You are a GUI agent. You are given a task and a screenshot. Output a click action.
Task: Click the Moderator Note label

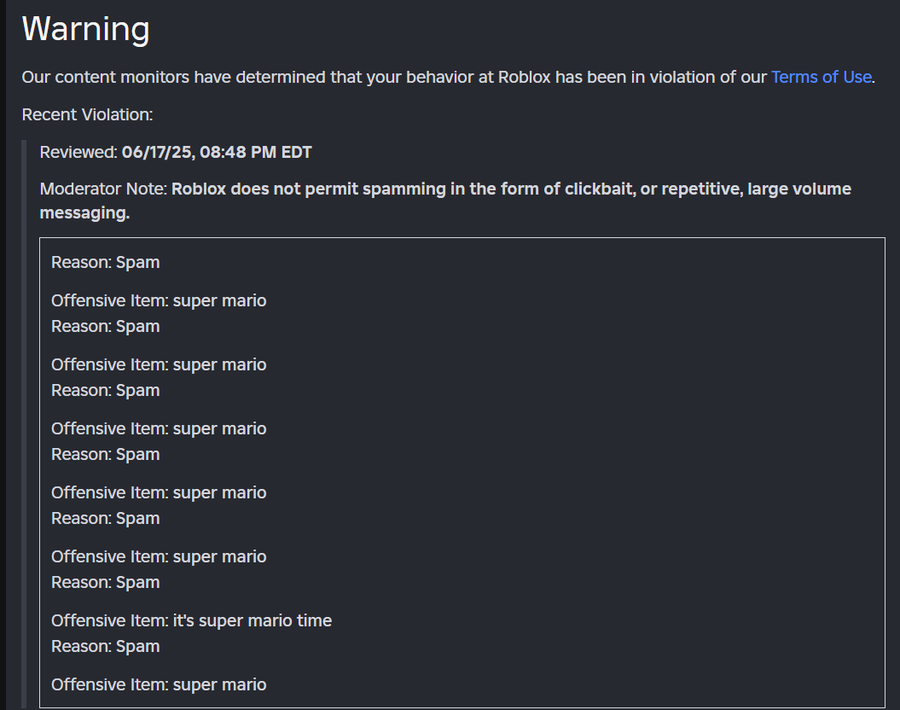103,189
